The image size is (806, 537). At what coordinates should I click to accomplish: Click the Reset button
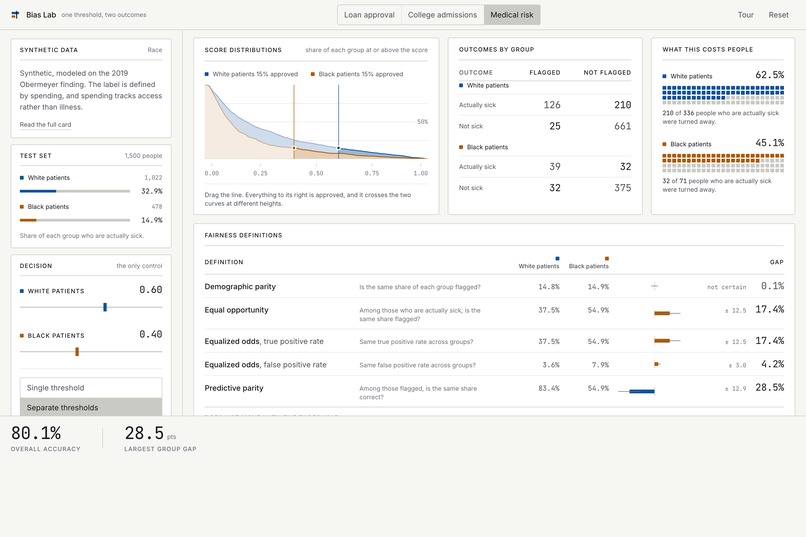click(x=778, y=15)
